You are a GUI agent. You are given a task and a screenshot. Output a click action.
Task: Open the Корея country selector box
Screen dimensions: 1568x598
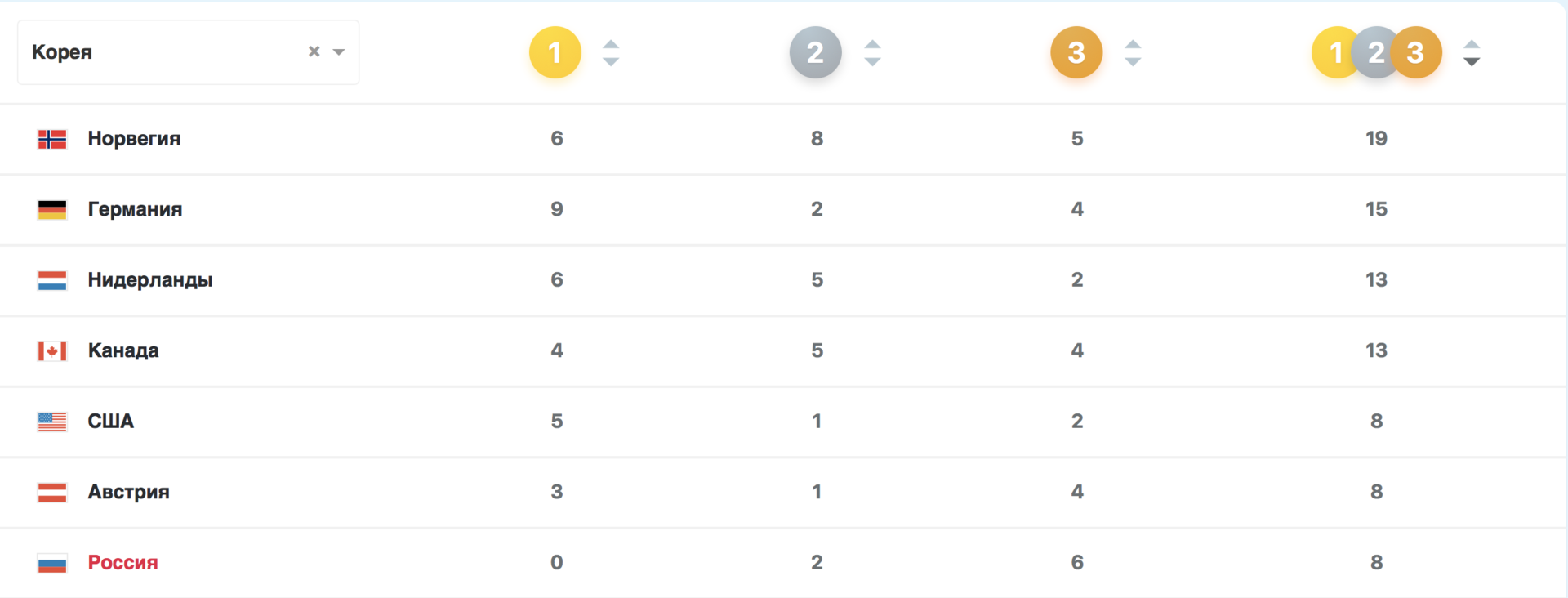pyautogui.click(x=188, y=52)
